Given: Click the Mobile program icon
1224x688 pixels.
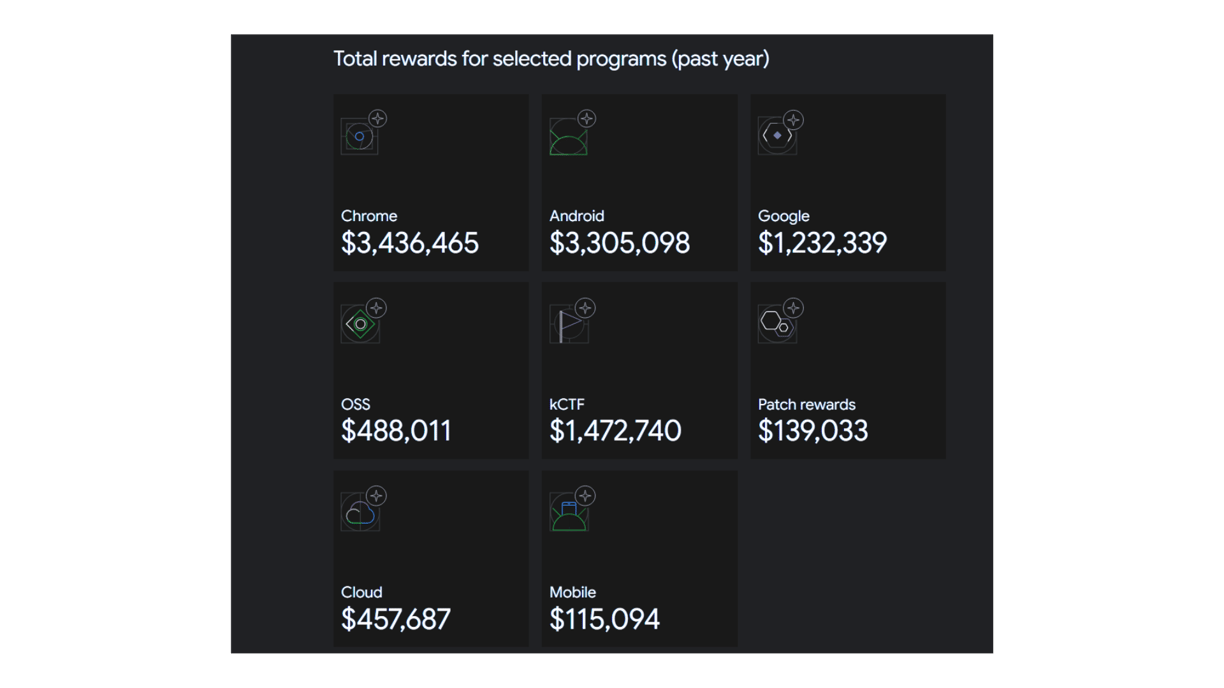Looking at the screenshot, I should click(x=572, y=509).
